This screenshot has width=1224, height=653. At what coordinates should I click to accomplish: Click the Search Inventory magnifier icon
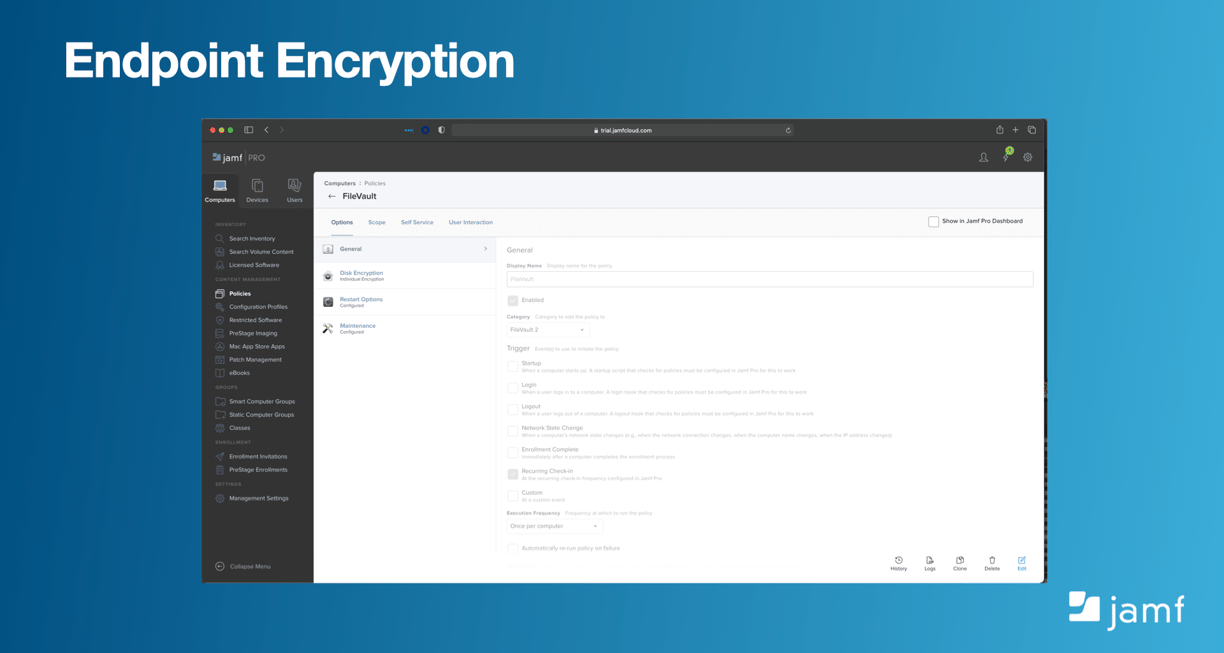click(x=220, y=239)
